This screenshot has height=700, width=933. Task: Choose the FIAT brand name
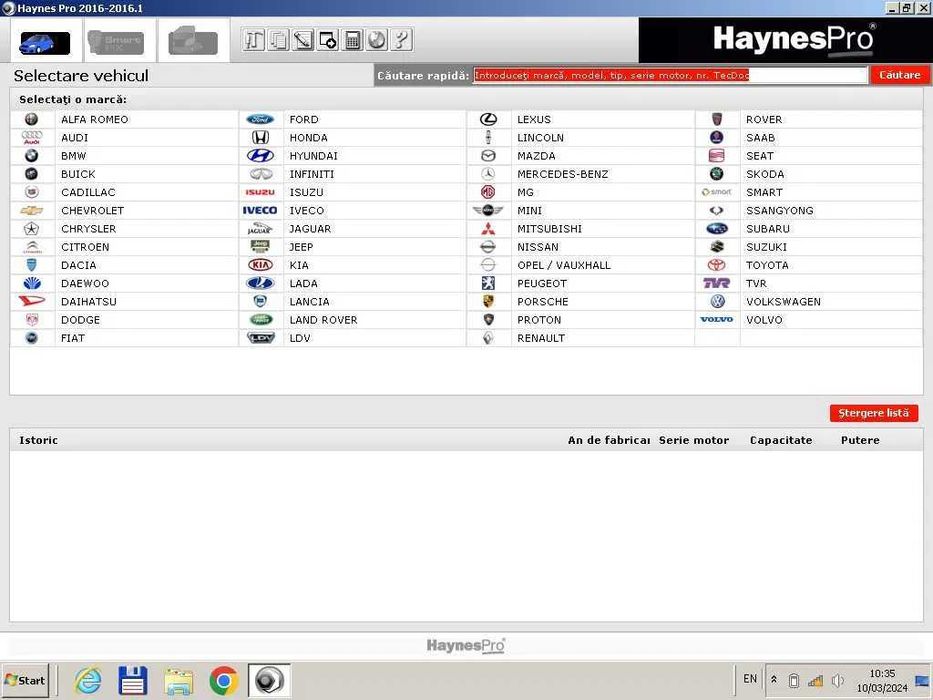[73, 338]
